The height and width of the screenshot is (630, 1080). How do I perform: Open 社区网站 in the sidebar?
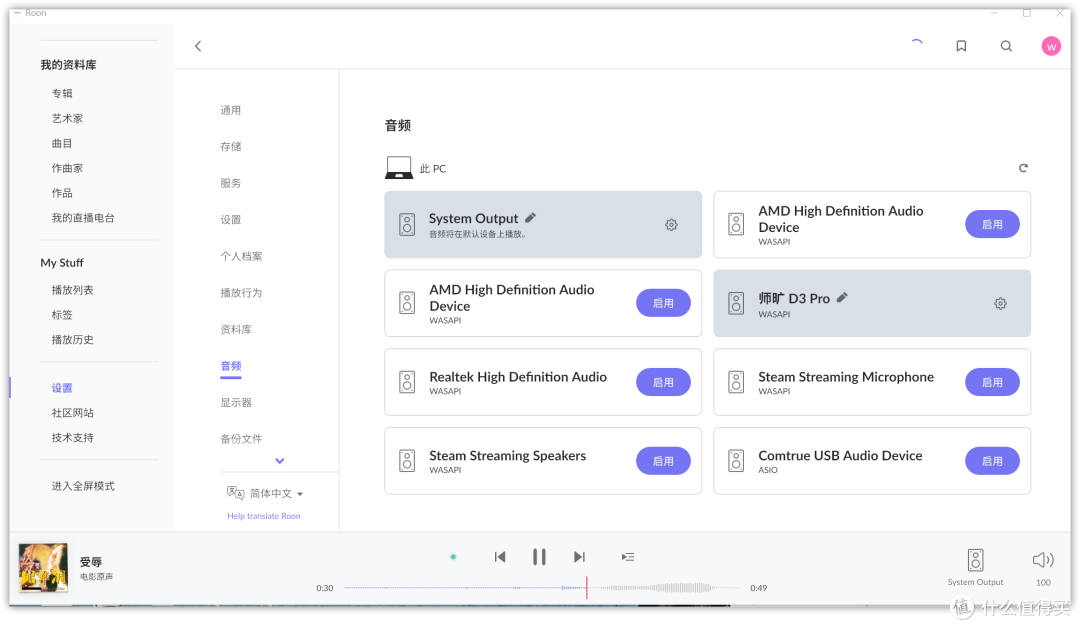click(72, 412)
